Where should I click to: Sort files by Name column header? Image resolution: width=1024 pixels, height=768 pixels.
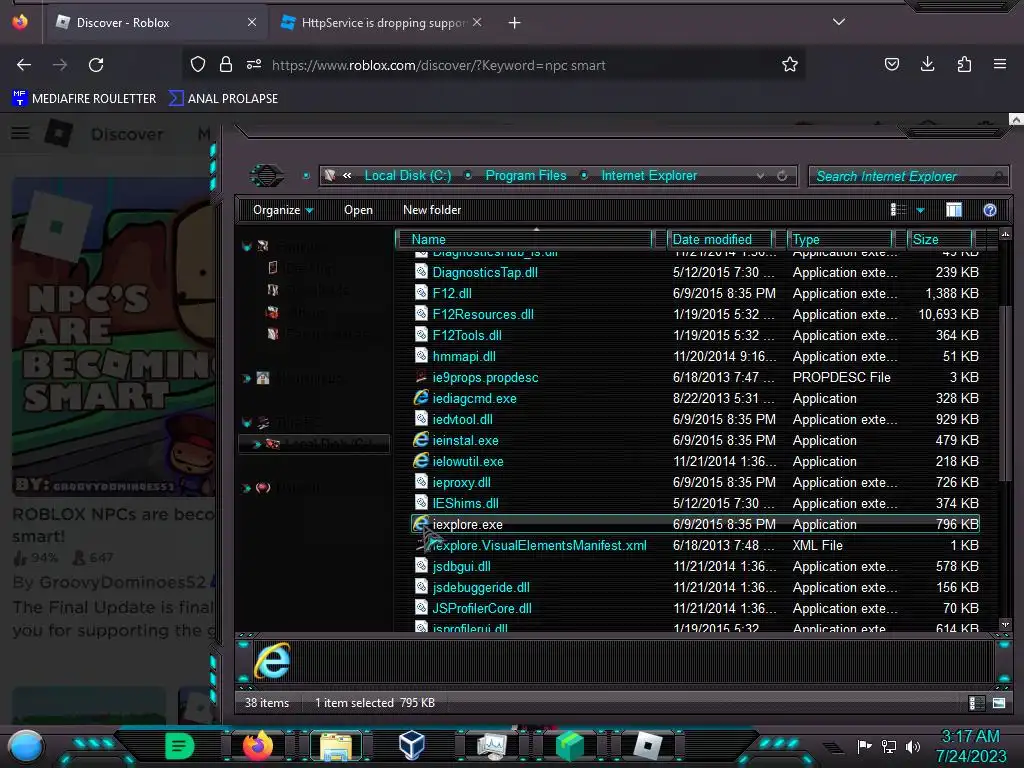point(524,240)
